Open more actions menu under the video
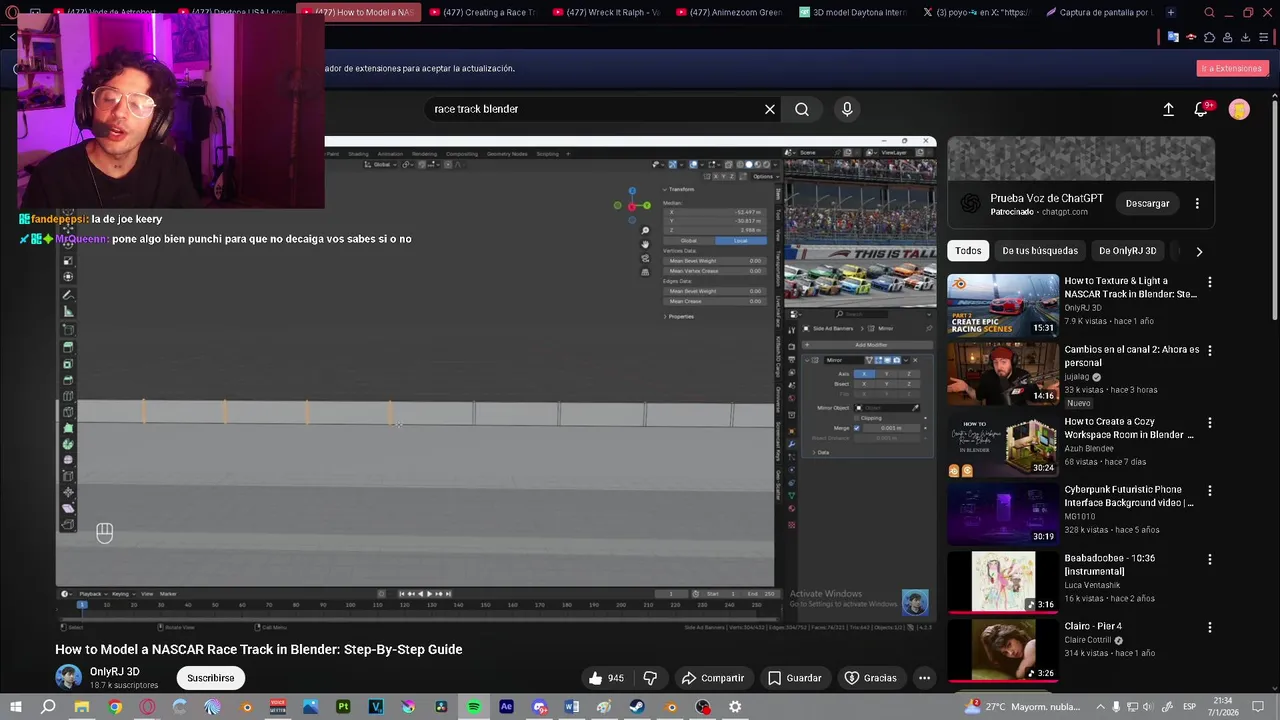Viewport: 1280px width, 720px height. point(924,678)
